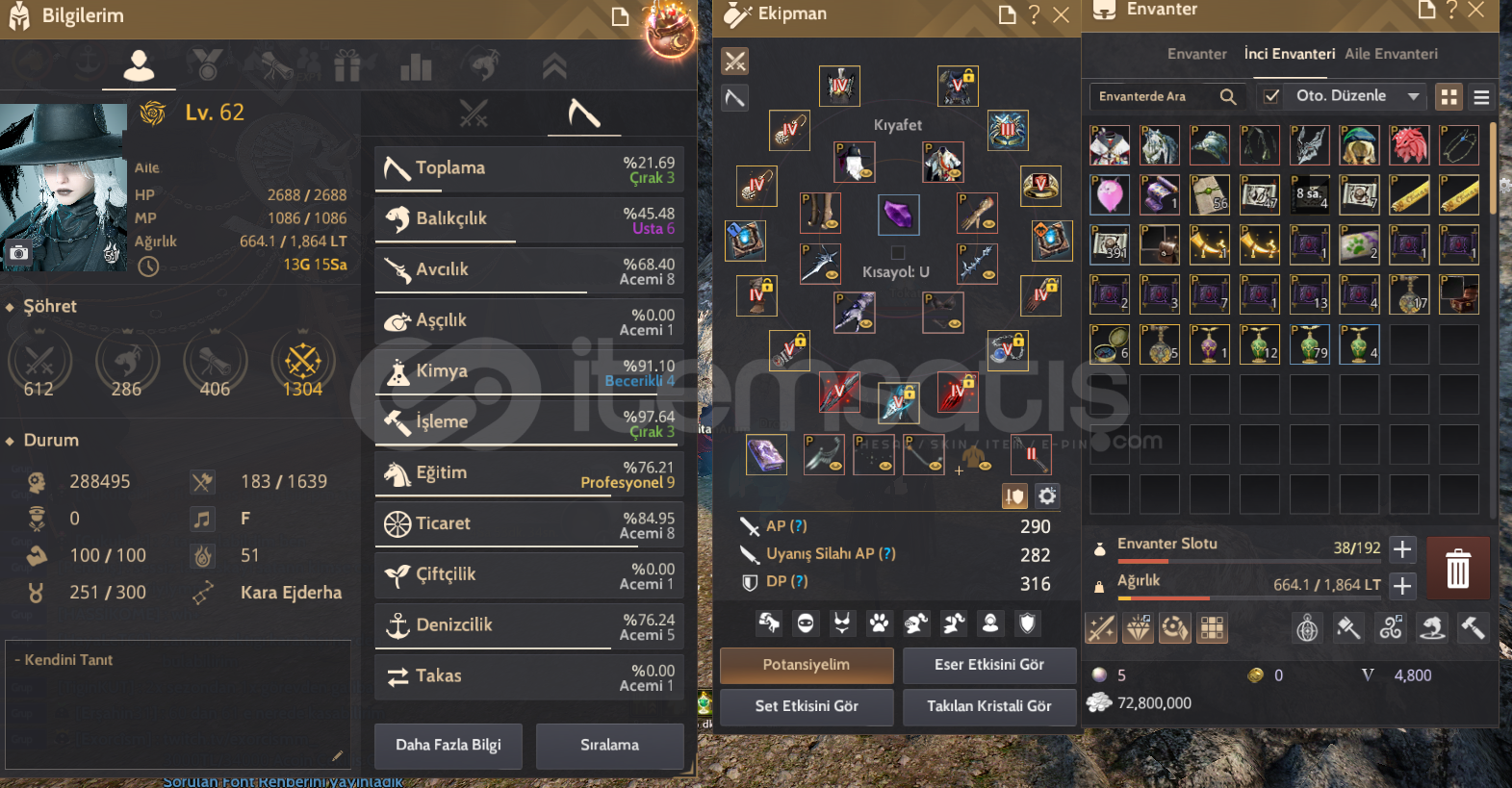Viewport: 1512px width, 788px height.
Task: Click the Daha Fazla Bilgi button
Action: point(448,746)
